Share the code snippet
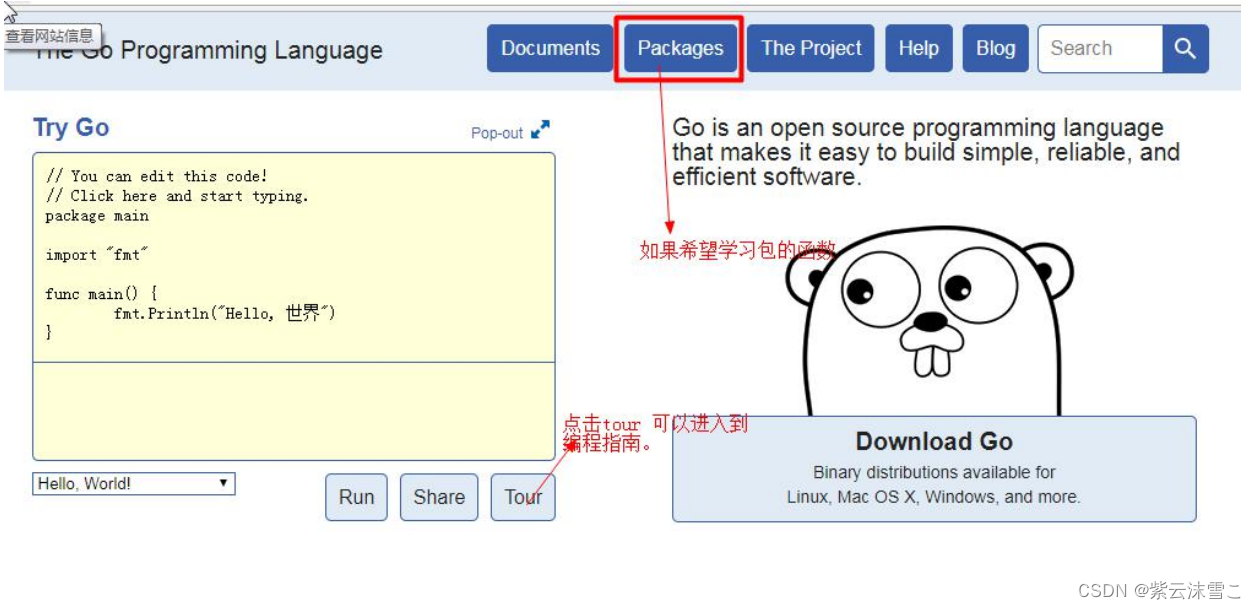1256x609 pixels. point(439,497)
